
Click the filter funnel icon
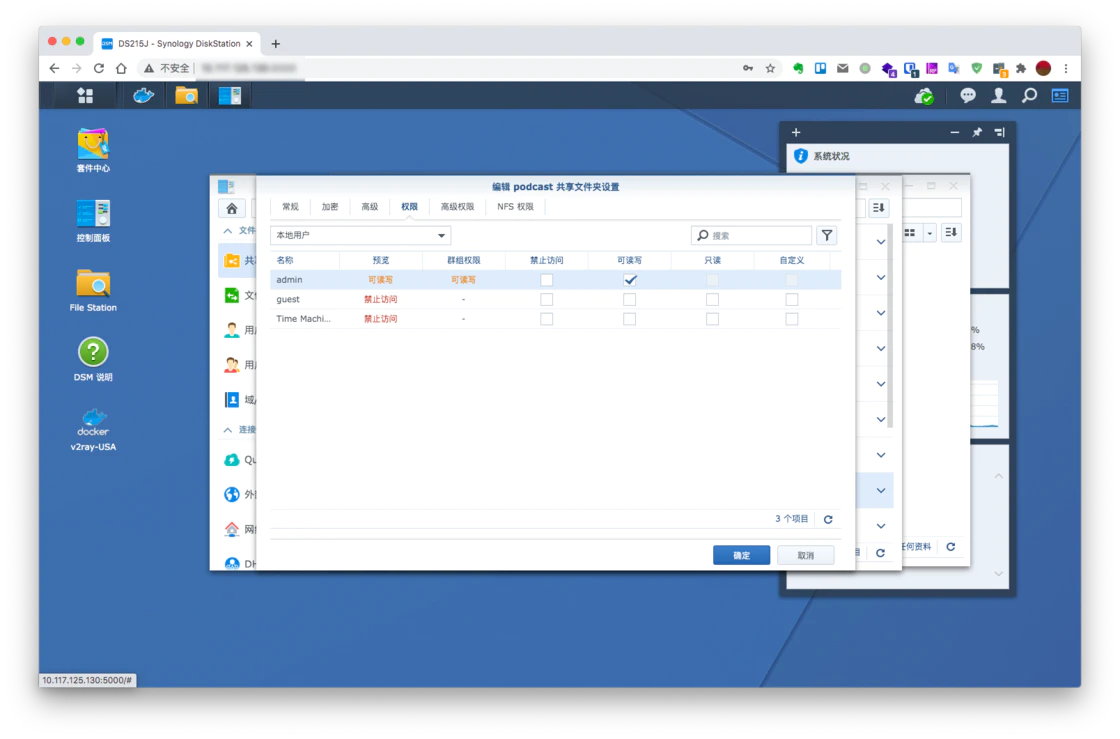click(826, 236)
